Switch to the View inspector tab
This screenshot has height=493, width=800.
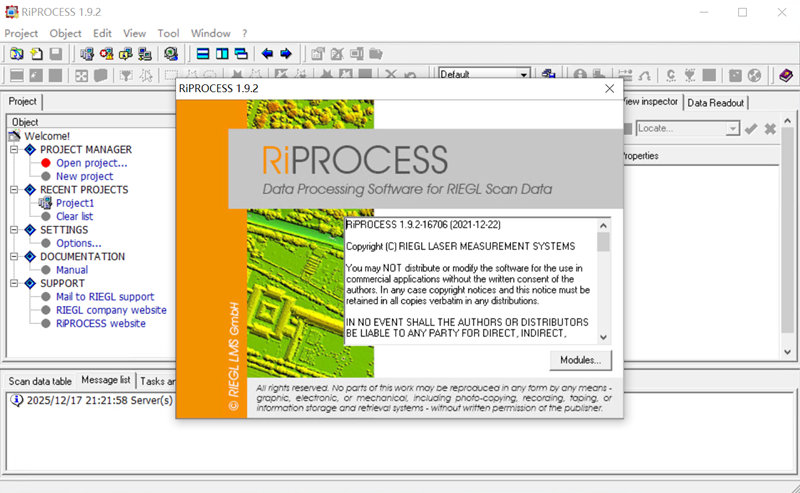(651, 102)
